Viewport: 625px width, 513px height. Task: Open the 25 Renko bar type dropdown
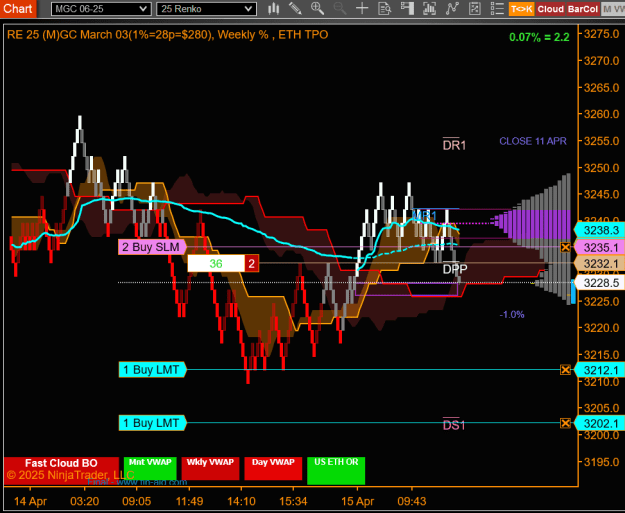(206, 9)
